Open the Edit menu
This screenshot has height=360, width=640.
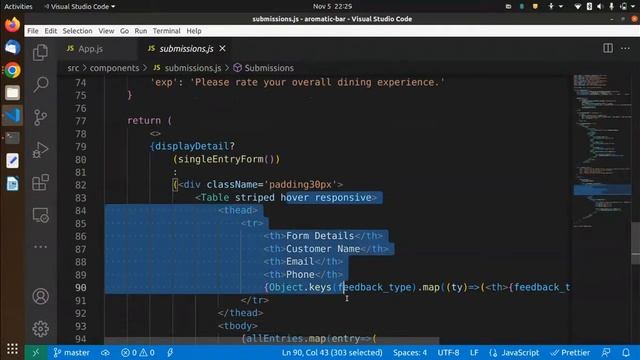(51, 31)
